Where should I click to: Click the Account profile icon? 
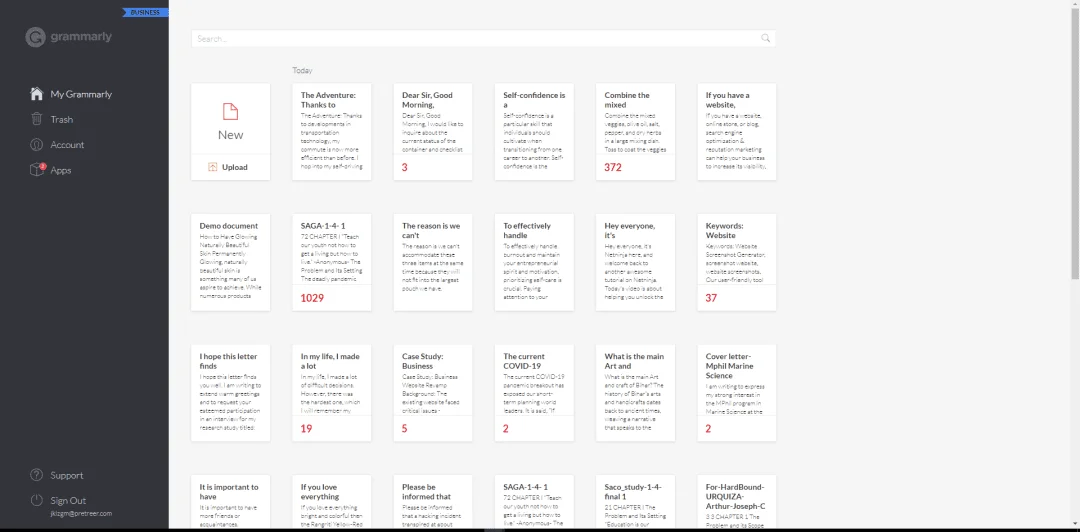click(x=37, y=145)
